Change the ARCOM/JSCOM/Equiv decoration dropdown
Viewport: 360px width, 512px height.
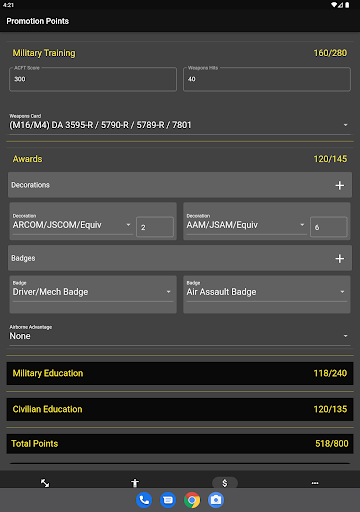[x=72, y=225]
